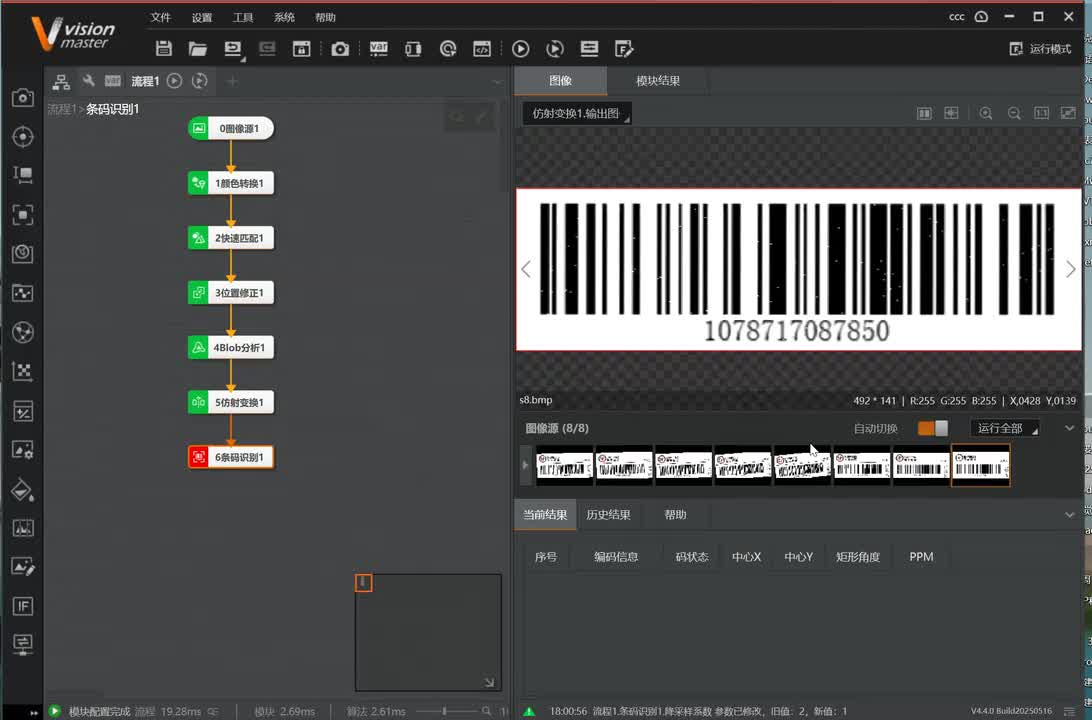Open the file edit icon on toolbar
This screenshot has width=1092, height=720.
pyautogui.click(x=624, y=49)
